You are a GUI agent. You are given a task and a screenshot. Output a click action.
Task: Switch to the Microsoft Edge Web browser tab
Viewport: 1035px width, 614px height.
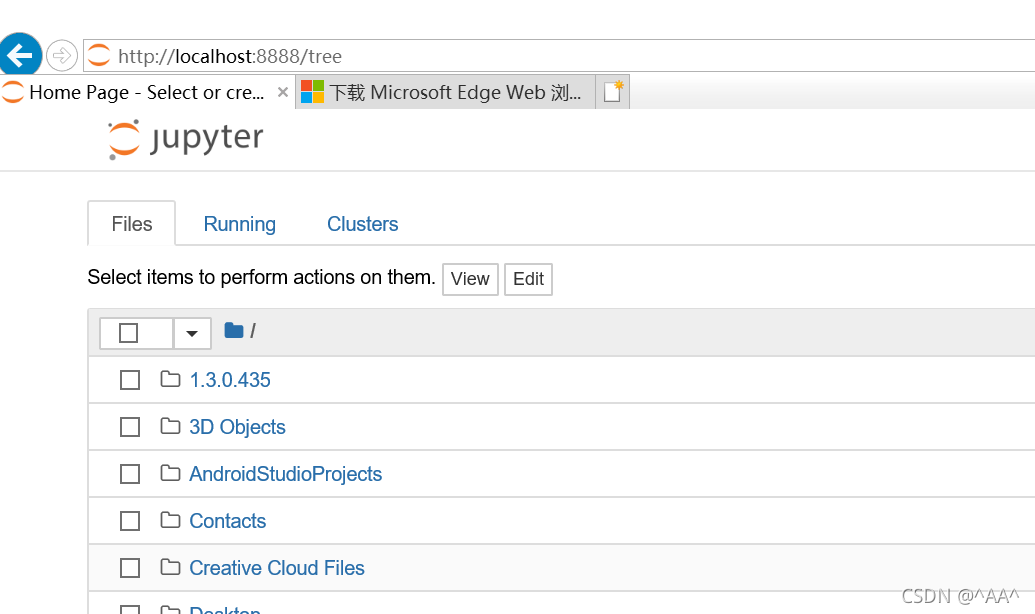446,92
